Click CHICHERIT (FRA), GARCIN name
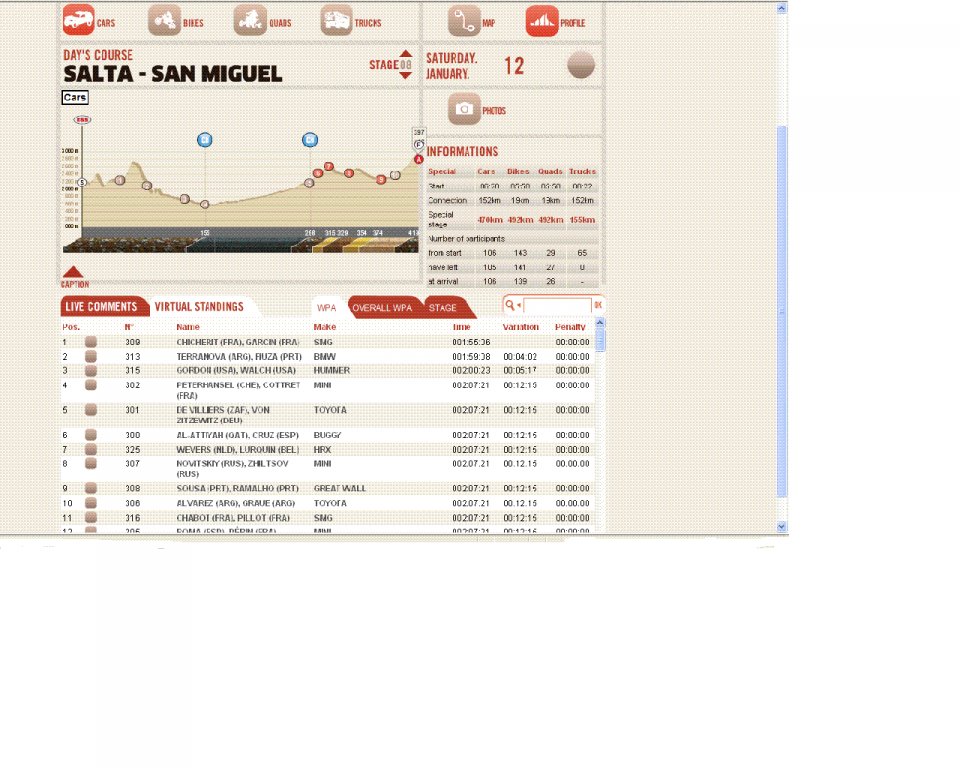The height and width of the screenshot is (768, 960). pos(238,342)
